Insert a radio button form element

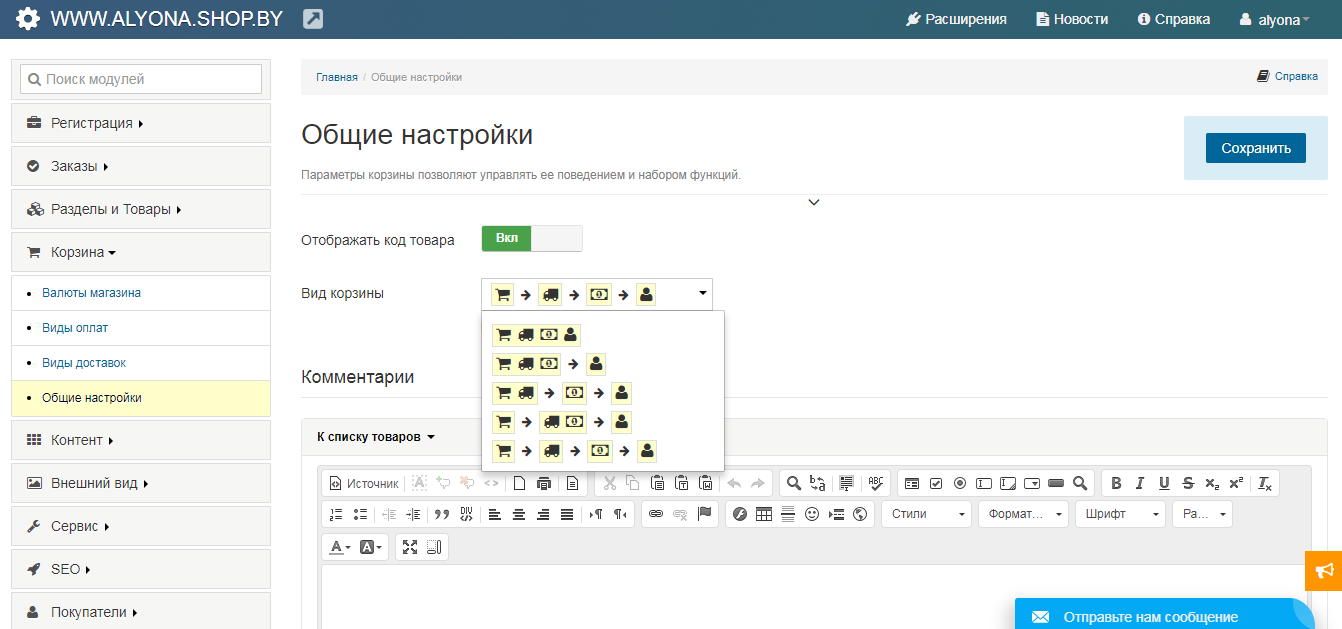click(x=960, y=484)
